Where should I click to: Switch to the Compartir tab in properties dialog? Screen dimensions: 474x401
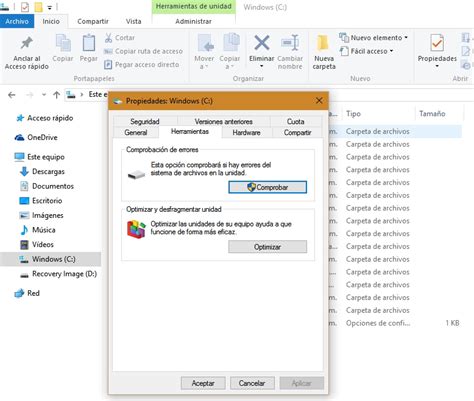coord(298,132)
